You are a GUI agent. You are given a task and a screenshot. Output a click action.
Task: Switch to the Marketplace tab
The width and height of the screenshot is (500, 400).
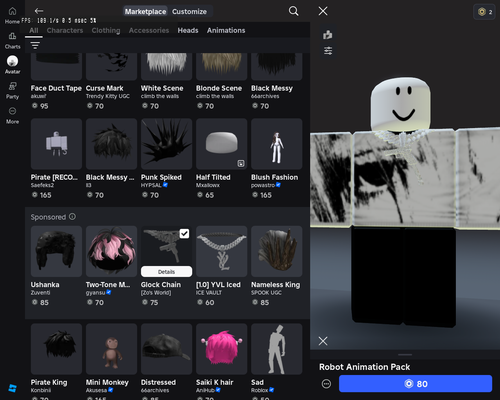[x=145, y=12]
